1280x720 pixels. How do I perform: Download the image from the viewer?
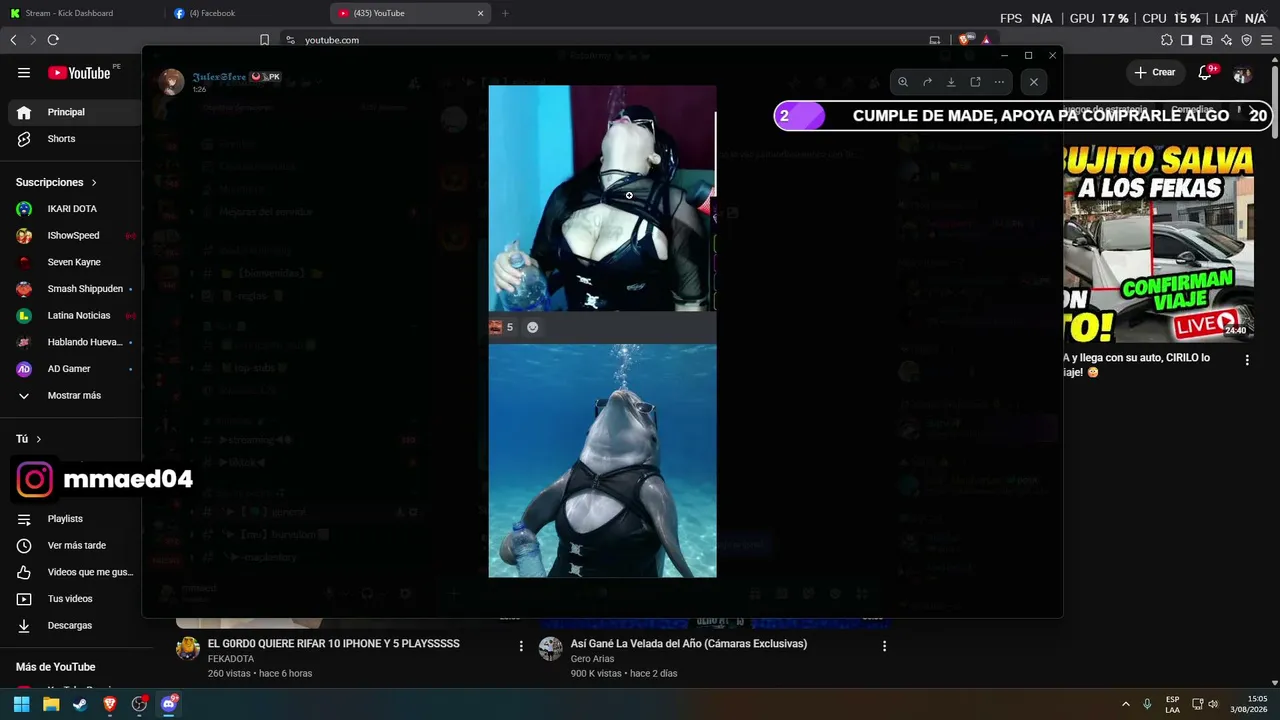(951, 82)
